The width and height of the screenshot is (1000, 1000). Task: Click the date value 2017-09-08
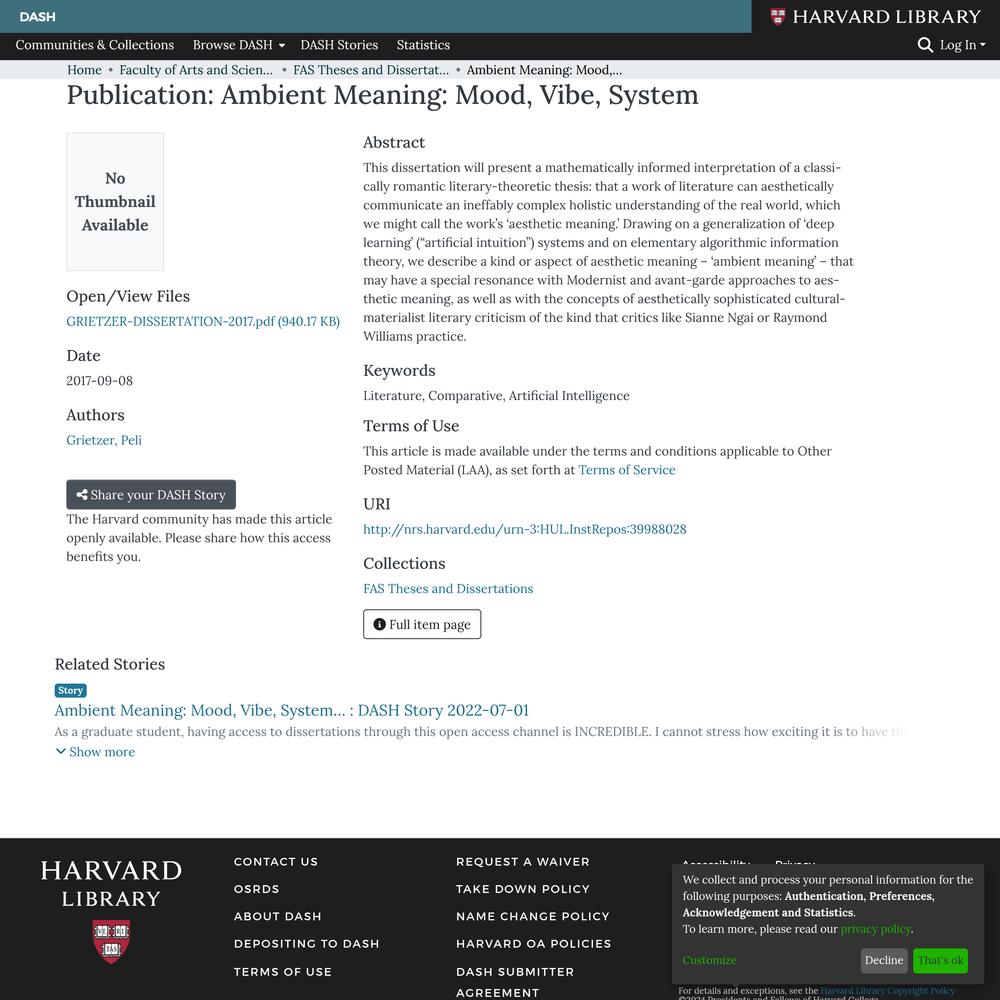point(99,381)
